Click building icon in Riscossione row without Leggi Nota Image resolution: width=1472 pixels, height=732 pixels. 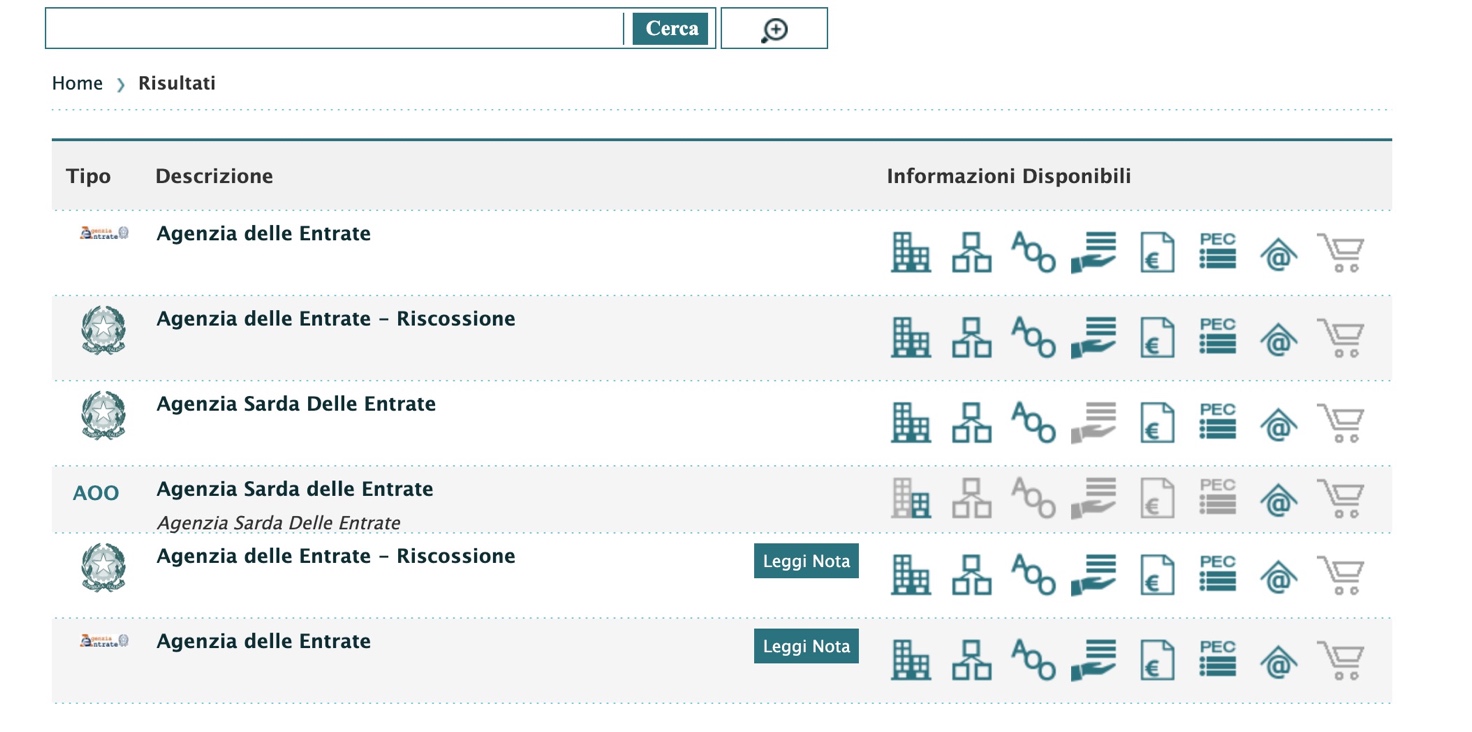(x=911, y=338)
